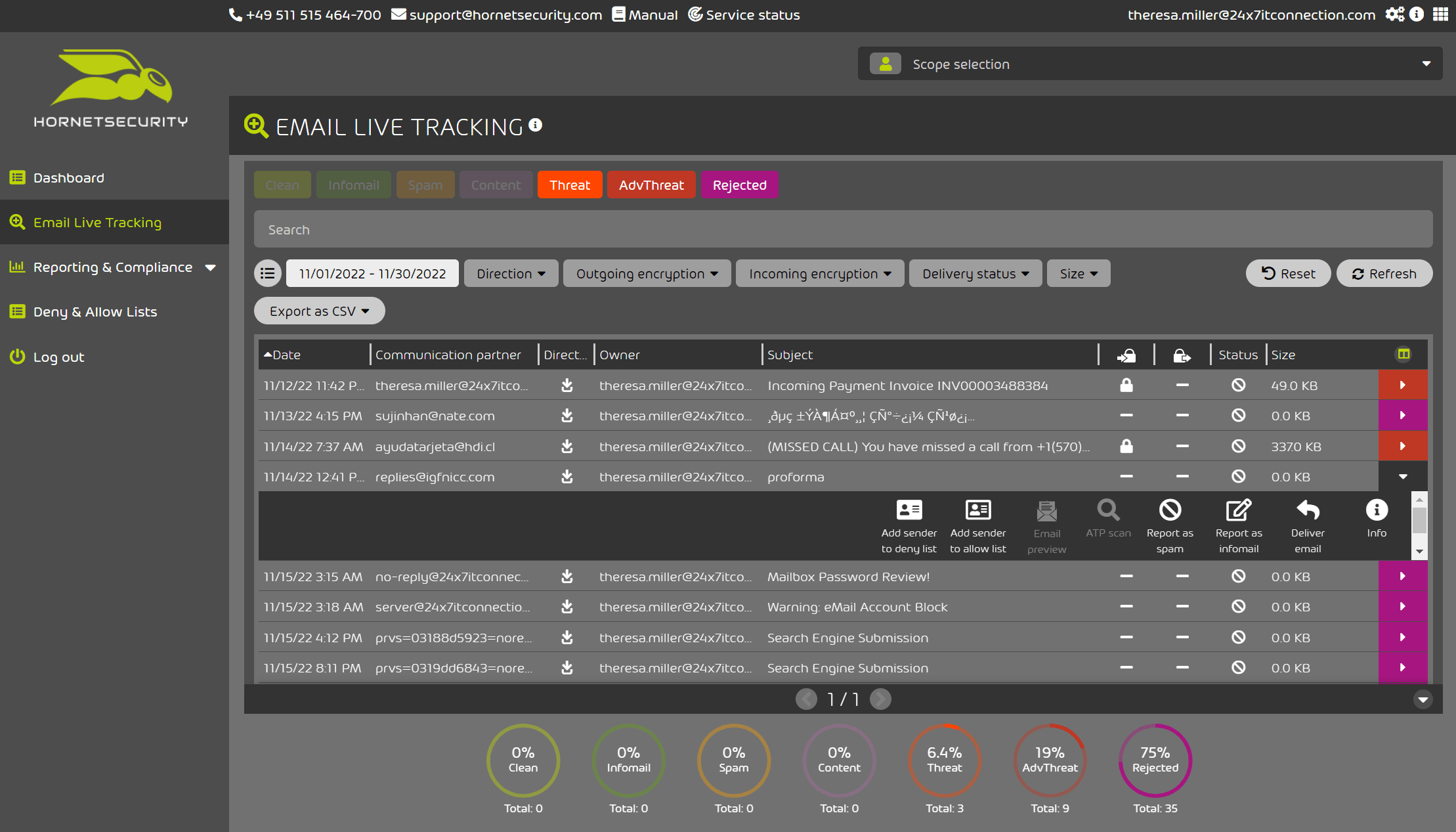
Task: Click the AdvThreat 19% donut chart
Action: (1050, 760)
